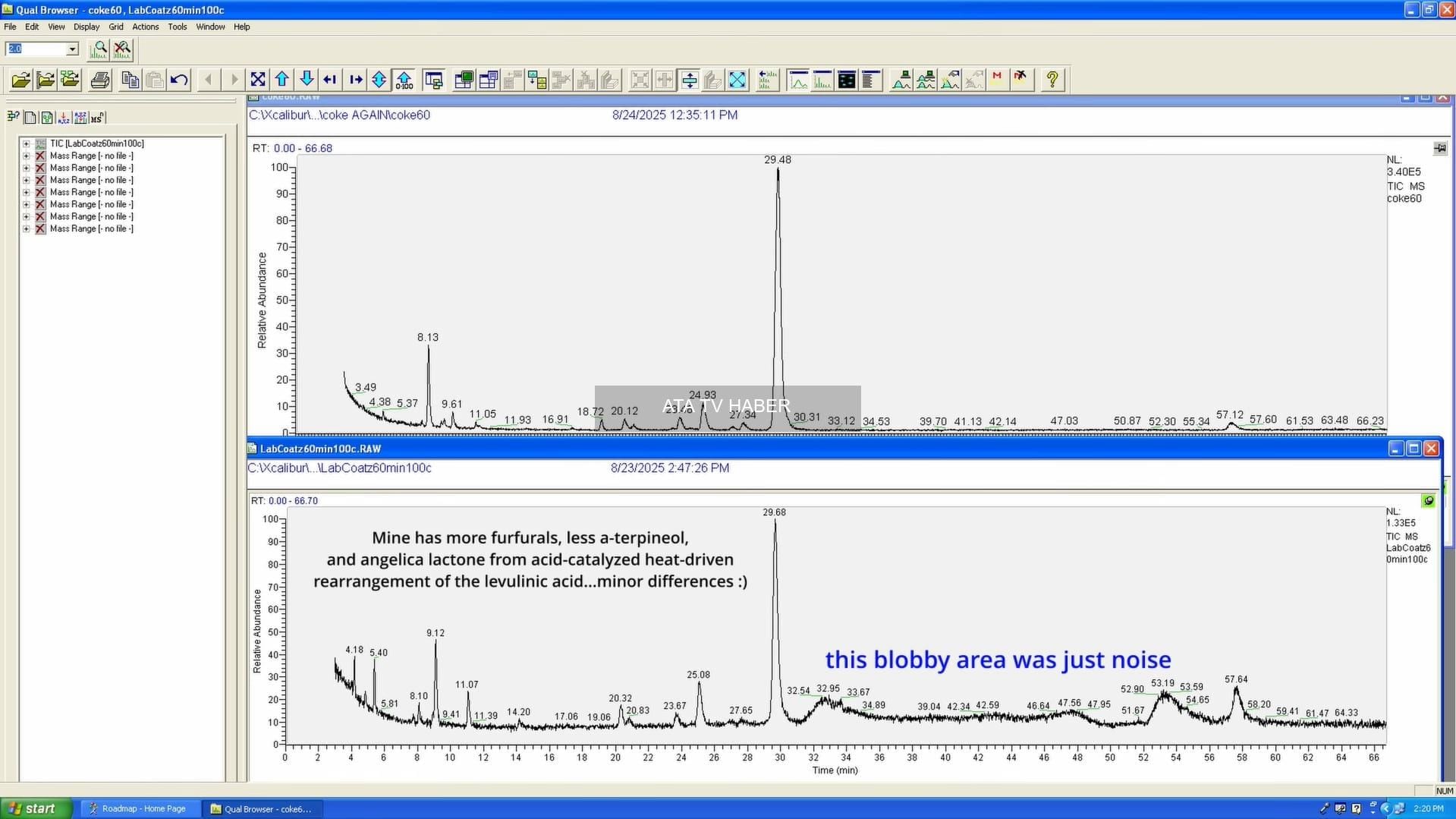This screenshot has width=1456, height=819.
Task: Open the Grid menu
Action: (x=116, y=27)
